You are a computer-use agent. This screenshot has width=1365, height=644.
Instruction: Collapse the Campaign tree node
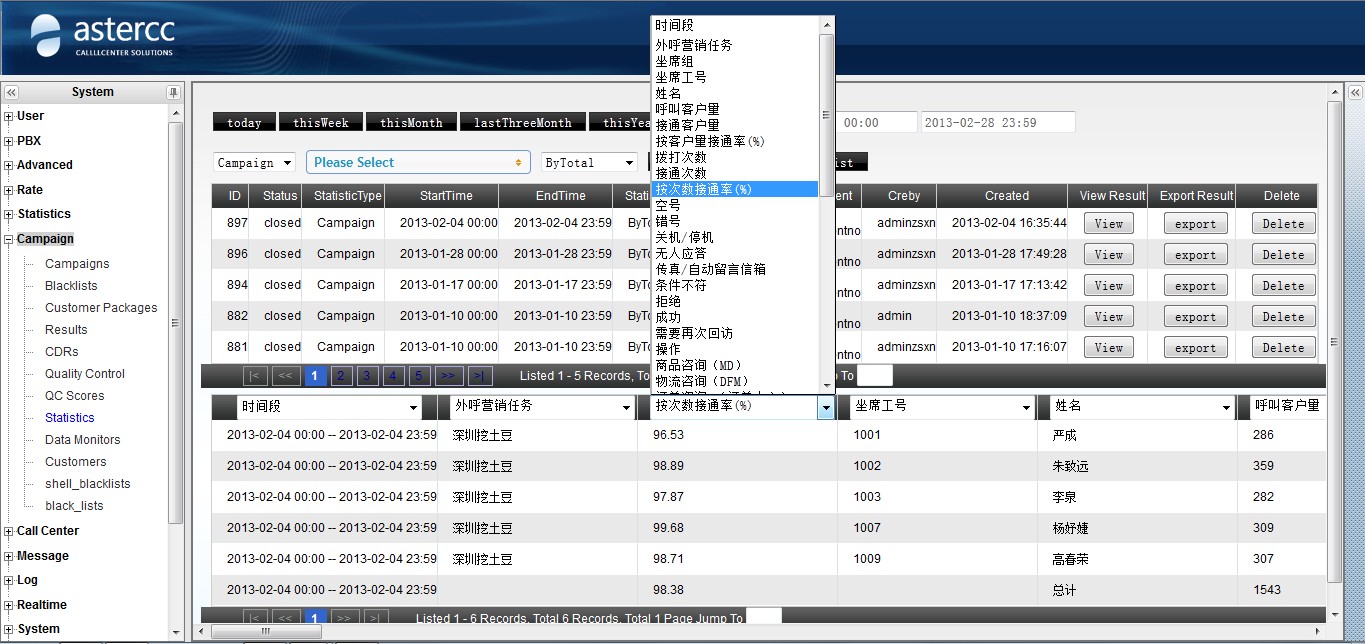point(9,239)
